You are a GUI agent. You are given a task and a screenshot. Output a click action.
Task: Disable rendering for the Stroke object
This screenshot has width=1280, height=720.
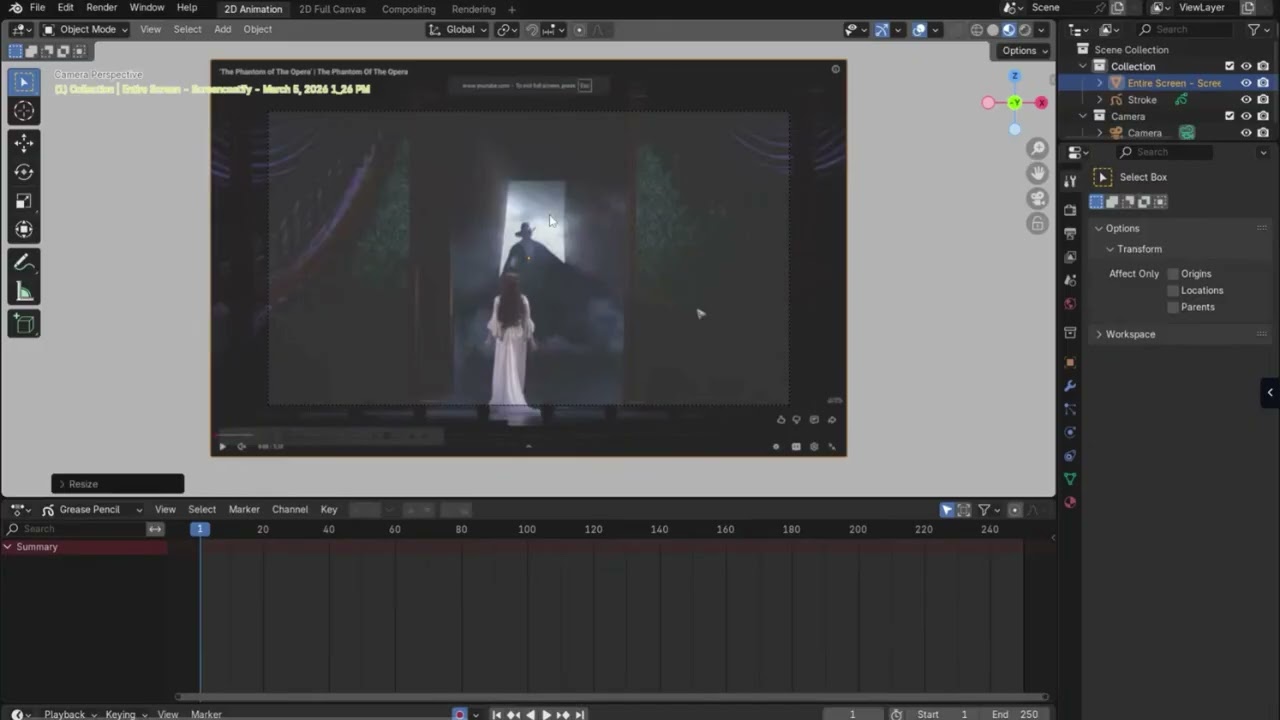(x=1263, y=100)
